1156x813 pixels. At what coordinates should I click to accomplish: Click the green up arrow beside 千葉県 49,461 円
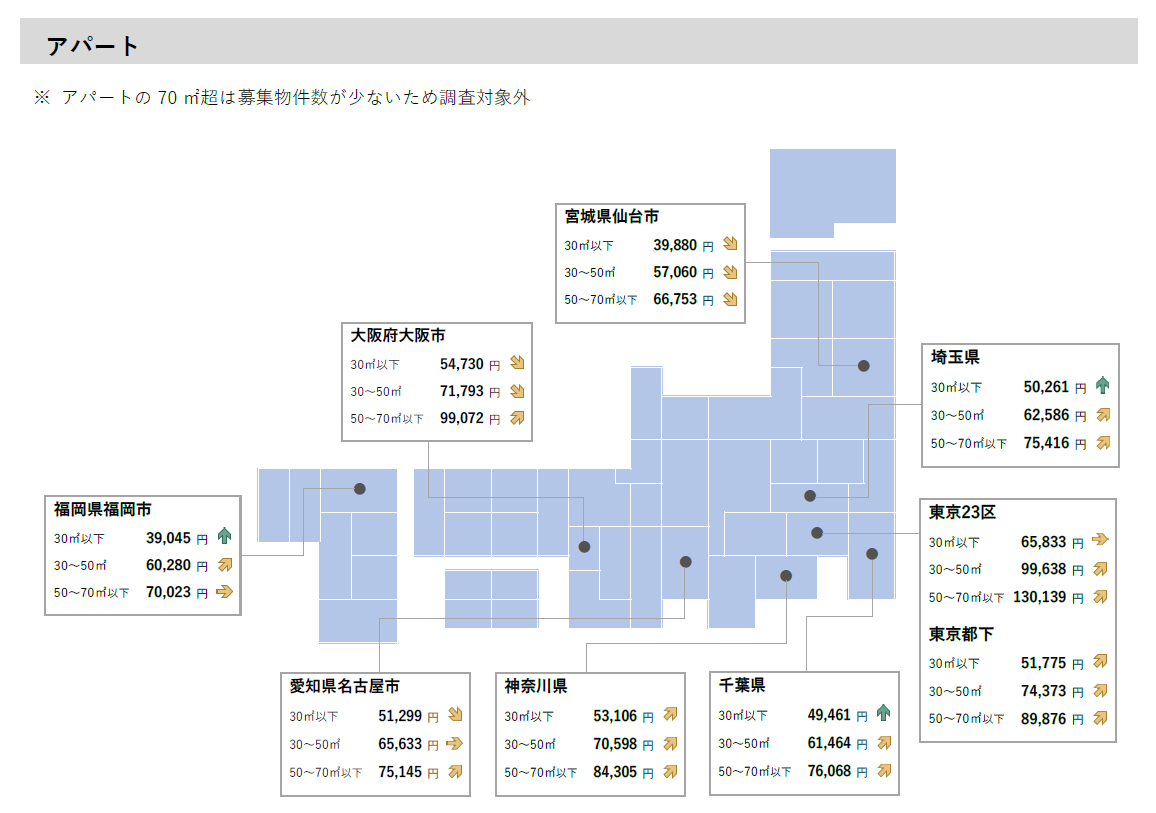click(x=883, y=714)
